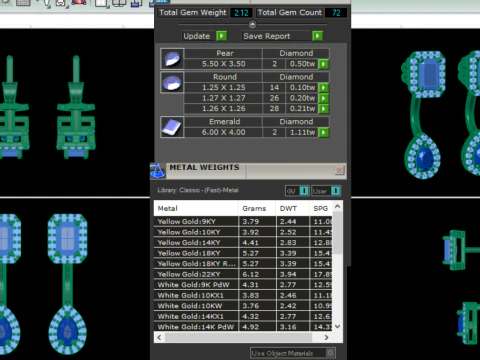The image size is (480, 360).
Task: Click the Round 1.25 X 1.25 size cell
Action: tap(223, 87)
